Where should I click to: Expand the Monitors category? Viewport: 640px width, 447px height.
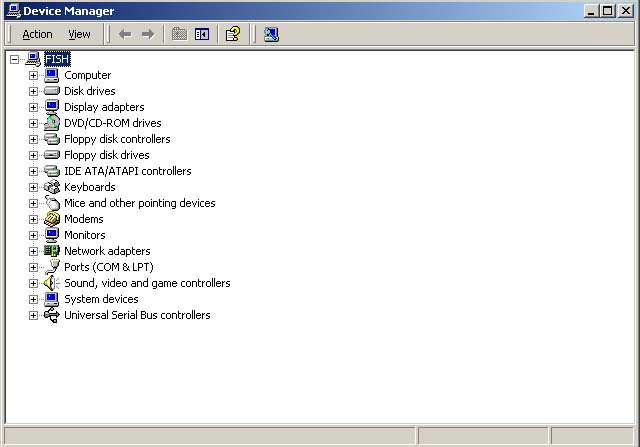pyautogui.click(x=33, y=235)
